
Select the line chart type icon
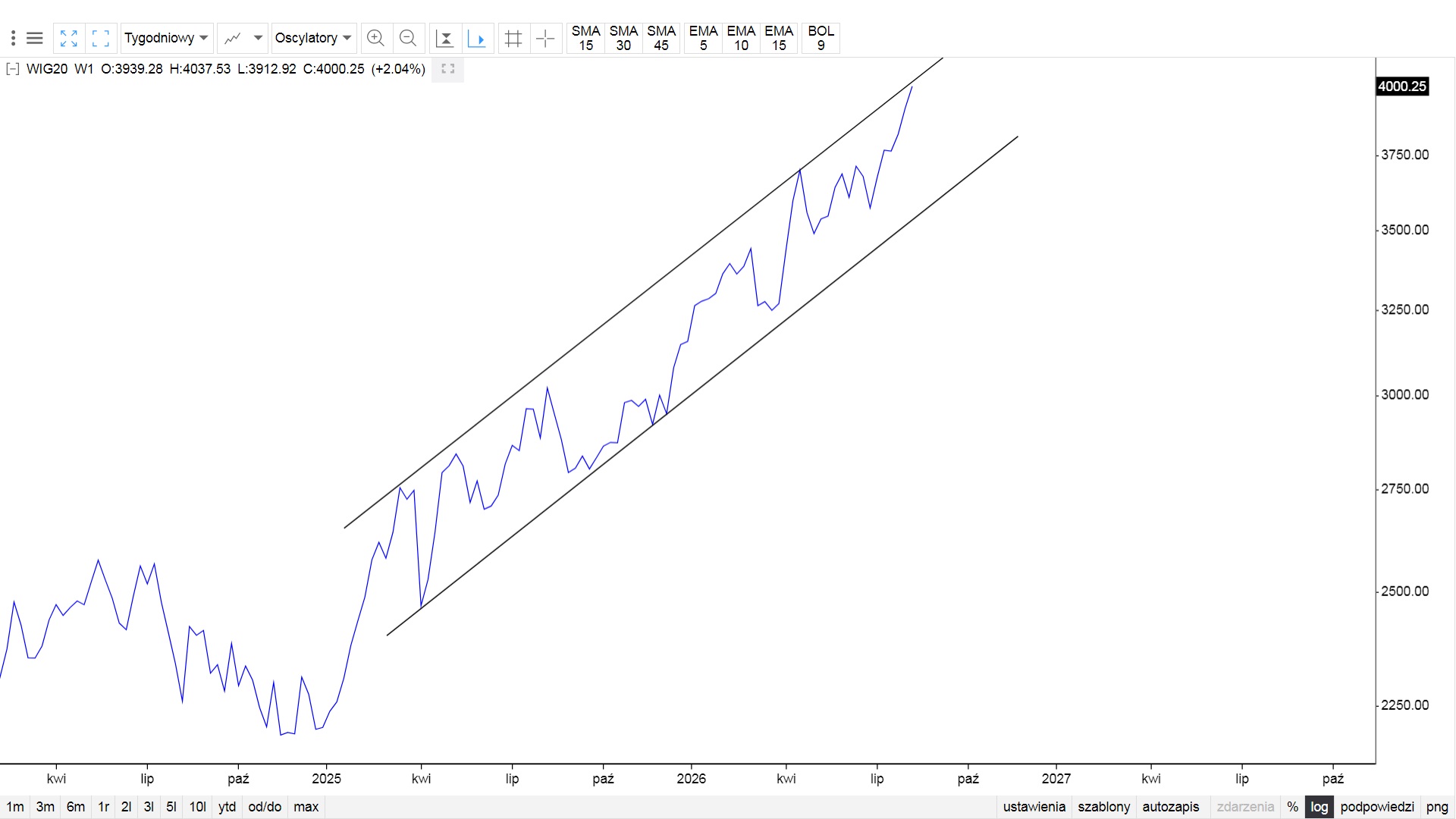point(233,38)
